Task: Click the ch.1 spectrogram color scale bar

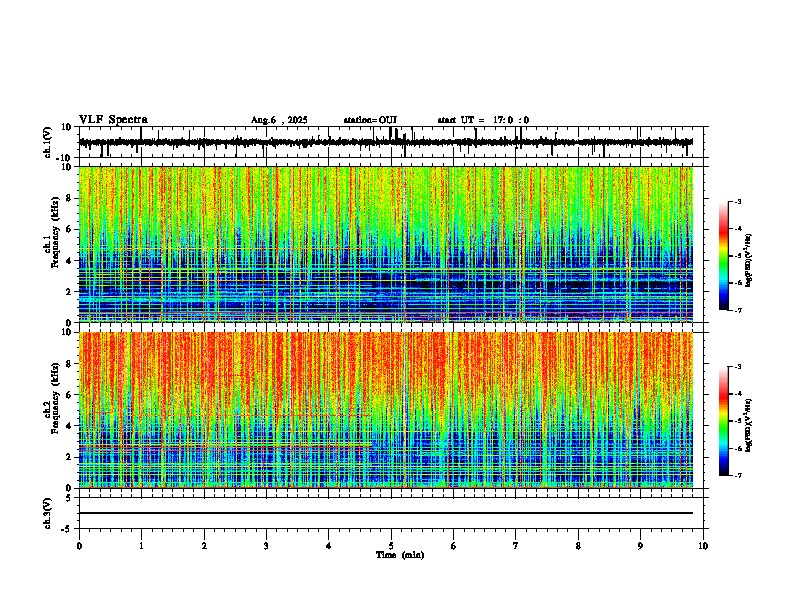Action: click(x=724, y=256)
